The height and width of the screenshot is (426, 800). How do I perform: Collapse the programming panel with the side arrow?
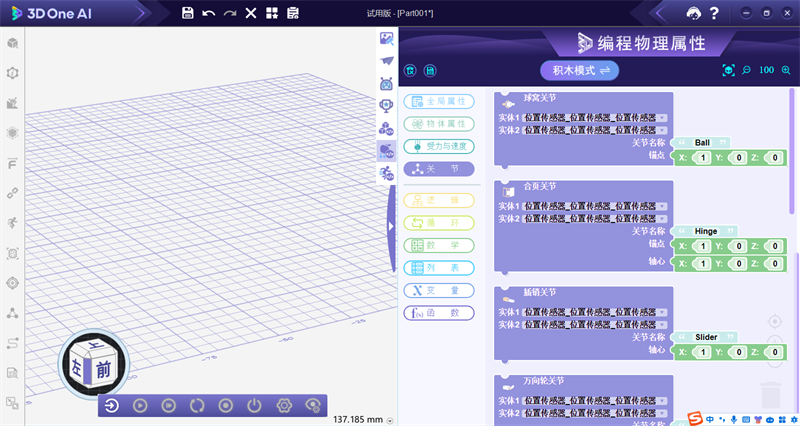391,227
